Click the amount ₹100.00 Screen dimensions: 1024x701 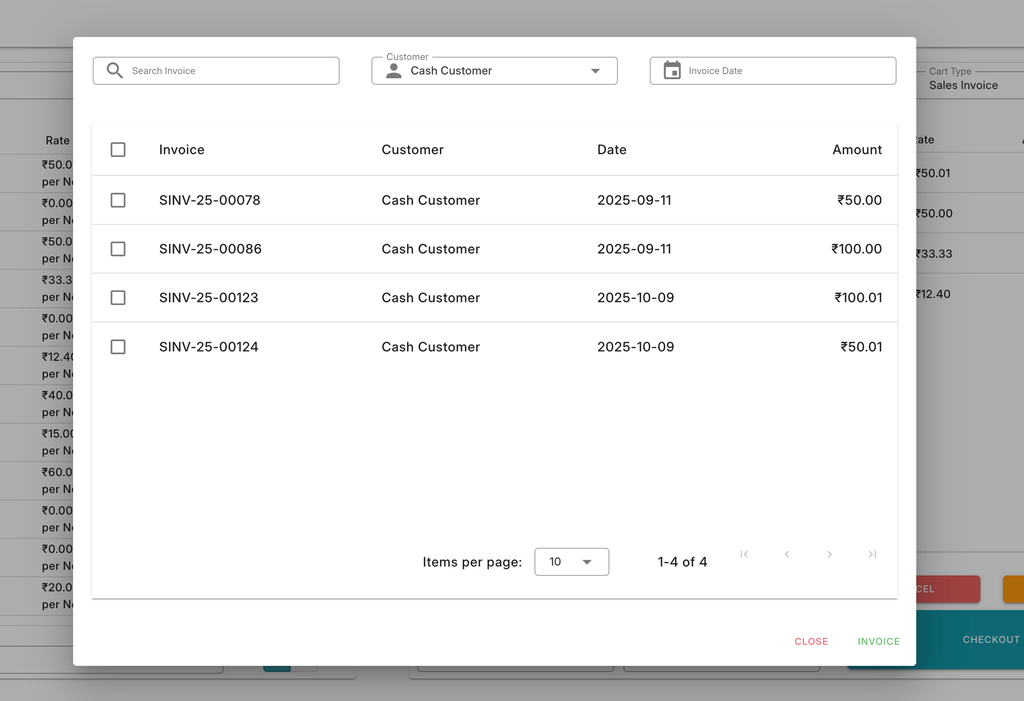[856, 249]
